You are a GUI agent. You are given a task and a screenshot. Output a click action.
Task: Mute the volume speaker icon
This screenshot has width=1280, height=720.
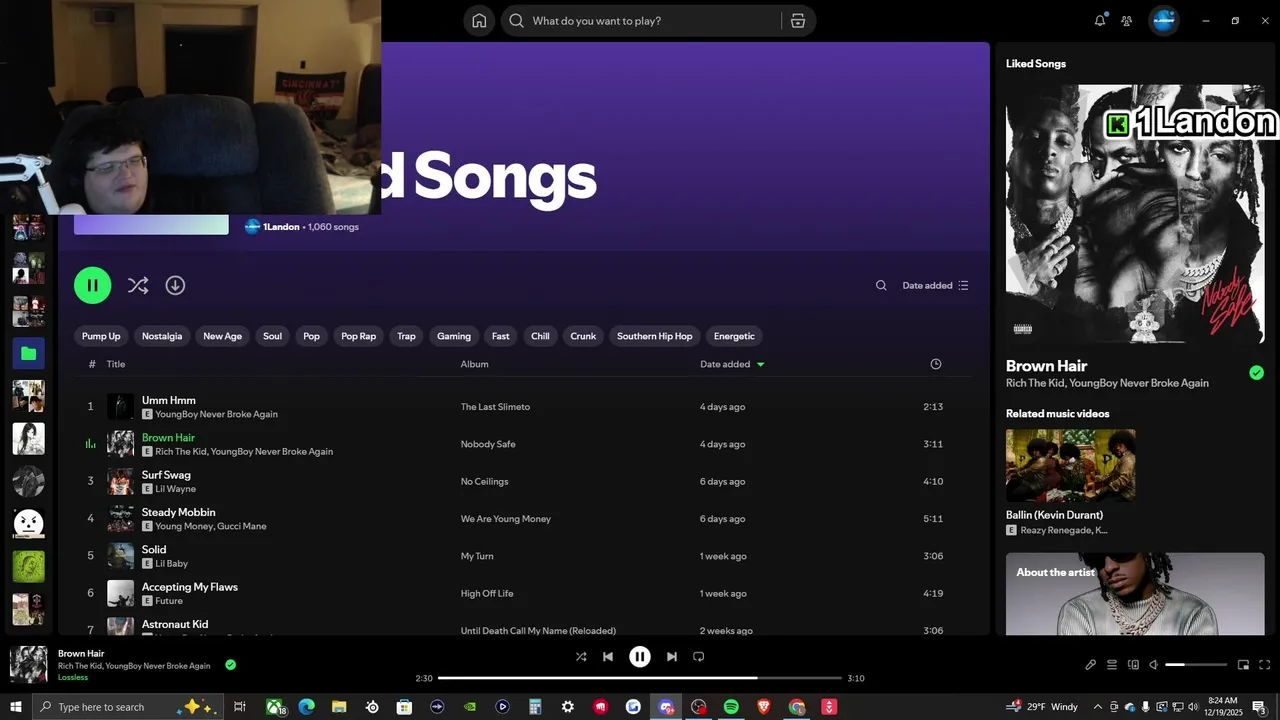coord(1153,665)
